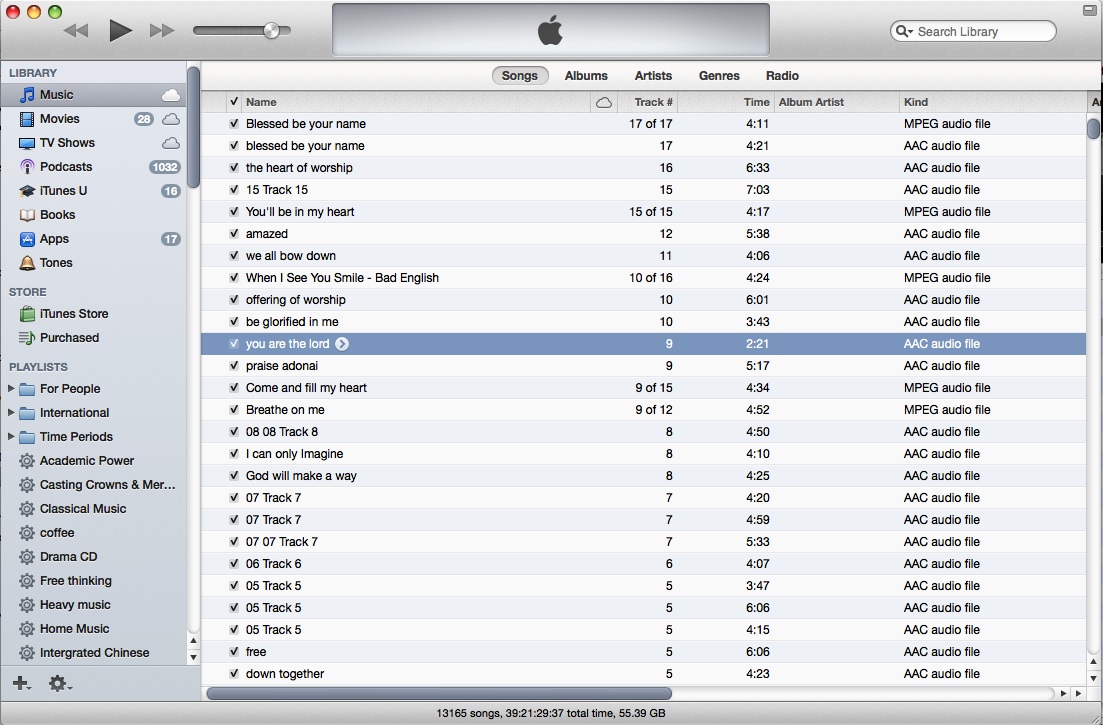This screenshot has height=725, width=1103.
Task: Open the Radio view
Action: (x=782, y=75)
